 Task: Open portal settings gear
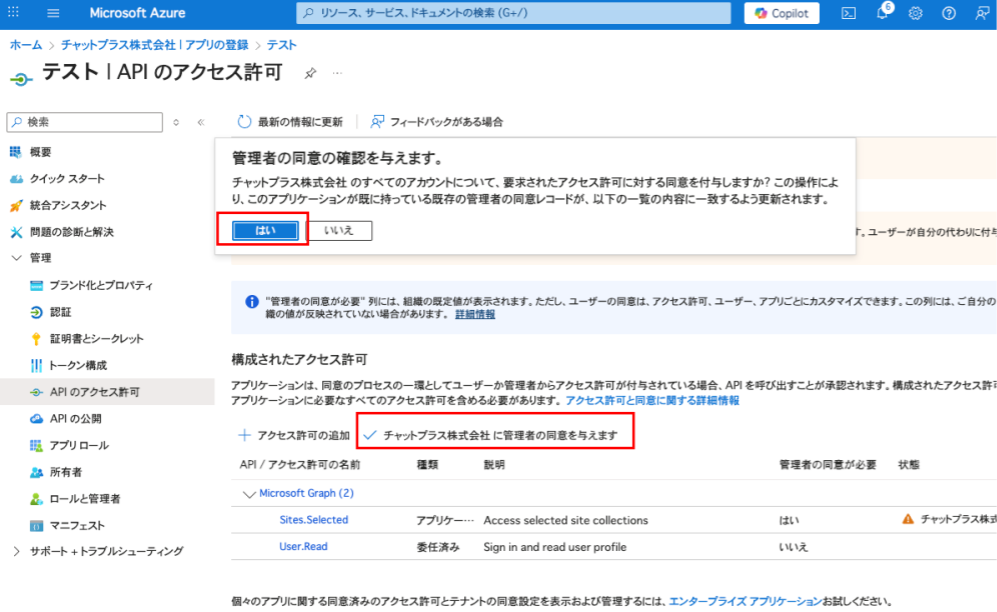[x=916, y=13]
